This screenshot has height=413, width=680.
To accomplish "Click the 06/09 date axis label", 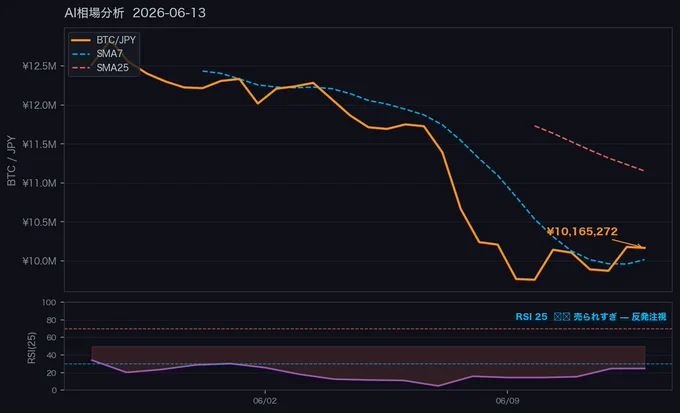I will pyautogui.click(x=507, y=401).
